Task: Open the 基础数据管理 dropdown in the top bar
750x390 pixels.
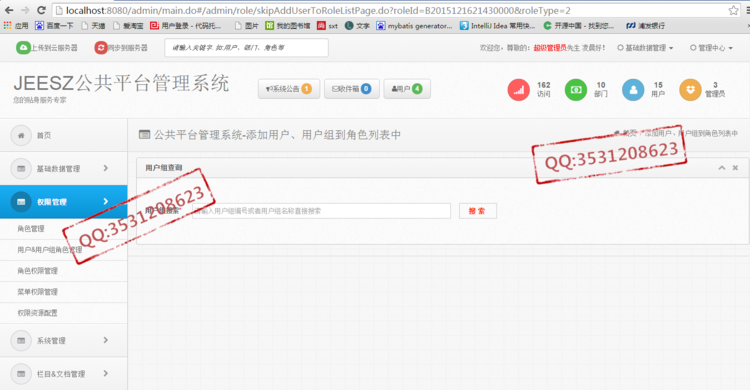Action: (645, 48)
